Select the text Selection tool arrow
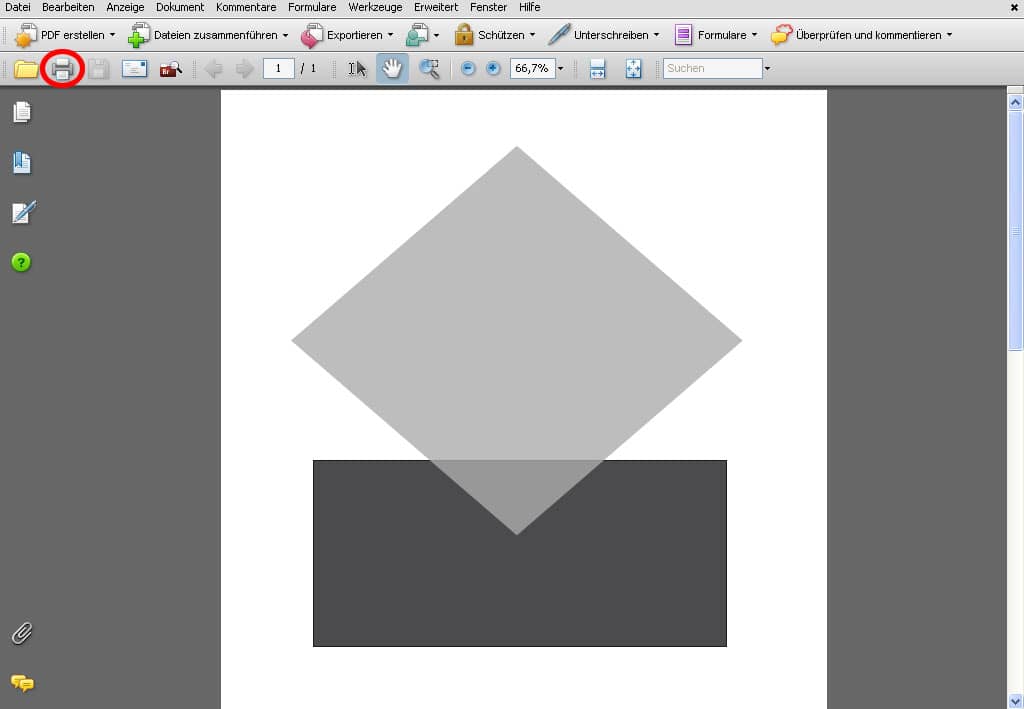This screenshot has height=709, width=1024. [358, 68]
